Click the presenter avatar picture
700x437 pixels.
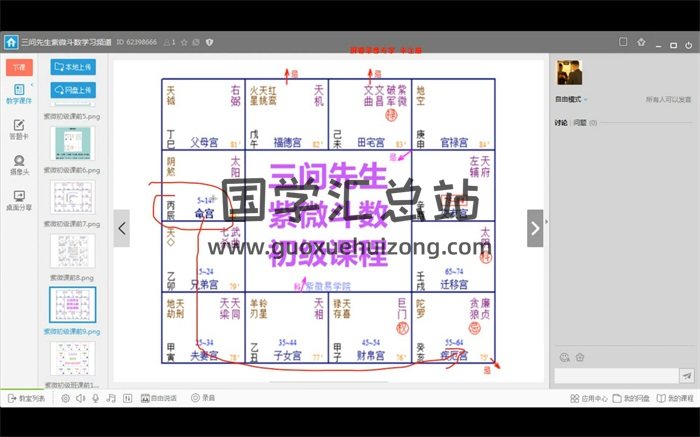click(x=569, y=72)
